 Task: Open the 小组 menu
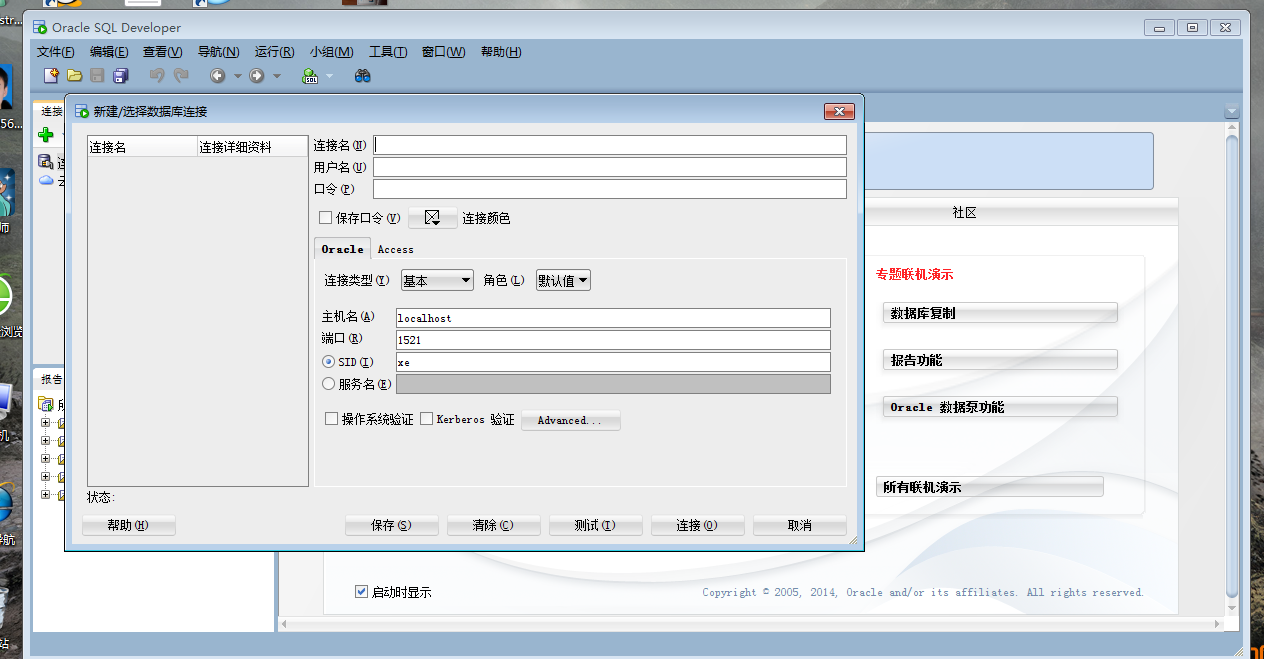(x=331, y=52)
